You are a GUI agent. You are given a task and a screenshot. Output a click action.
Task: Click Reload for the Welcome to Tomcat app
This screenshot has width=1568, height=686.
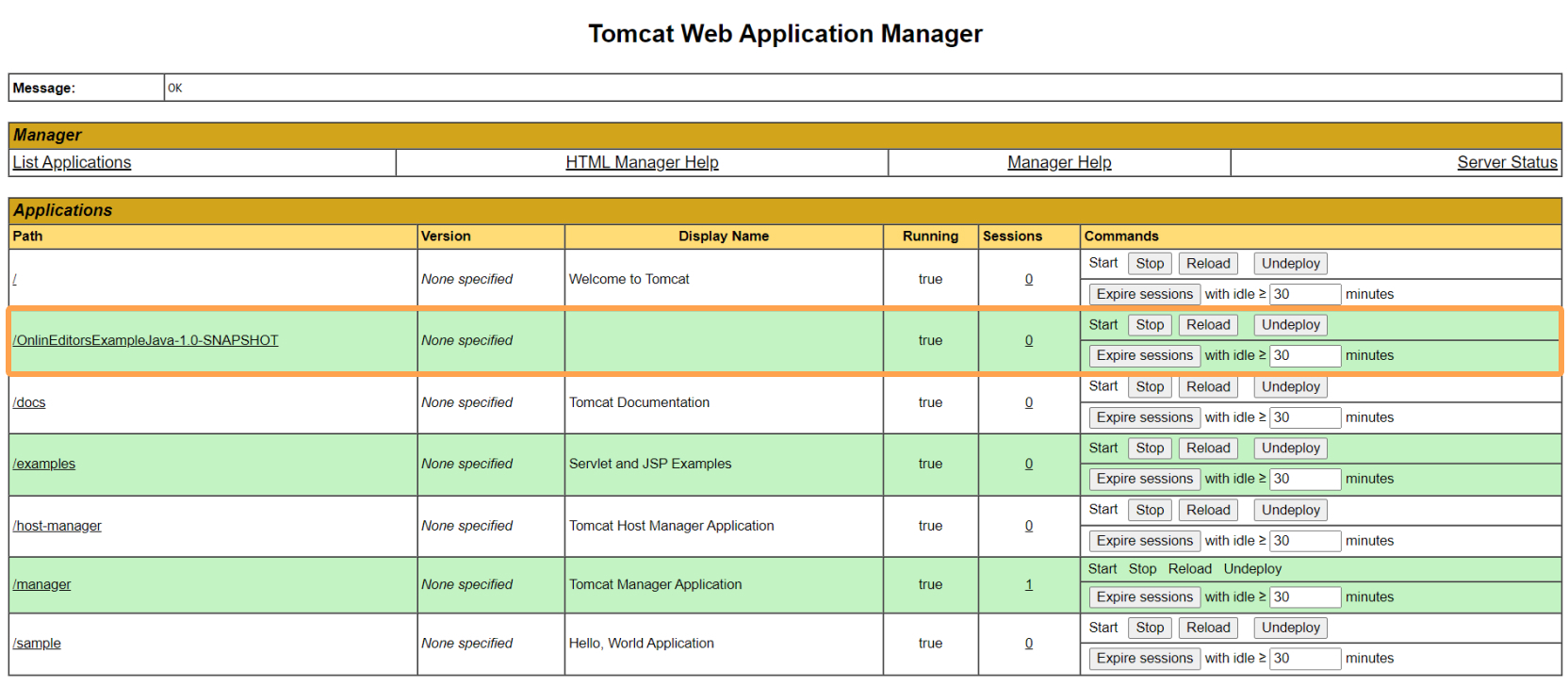[1208, 264]
